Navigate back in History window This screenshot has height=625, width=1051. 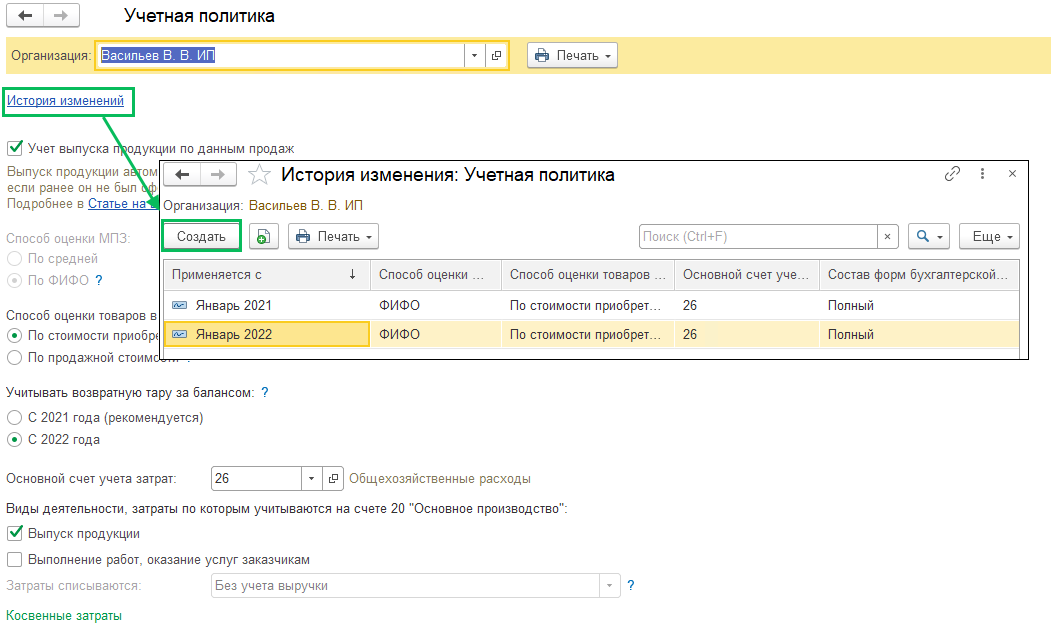[182, 175]
